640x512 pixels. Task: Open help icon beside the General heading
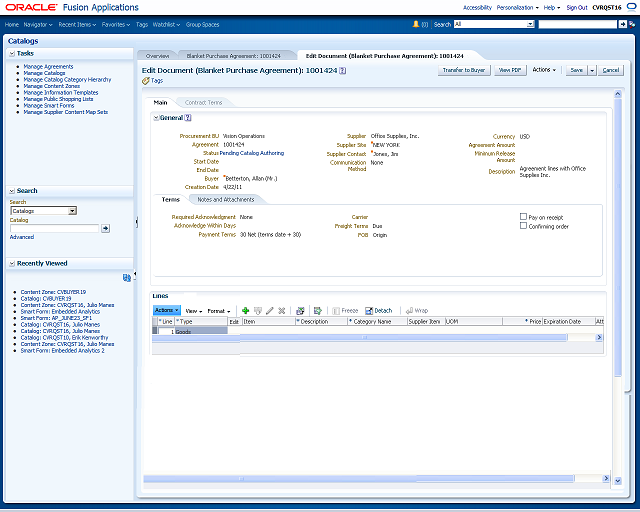[188, 118]
